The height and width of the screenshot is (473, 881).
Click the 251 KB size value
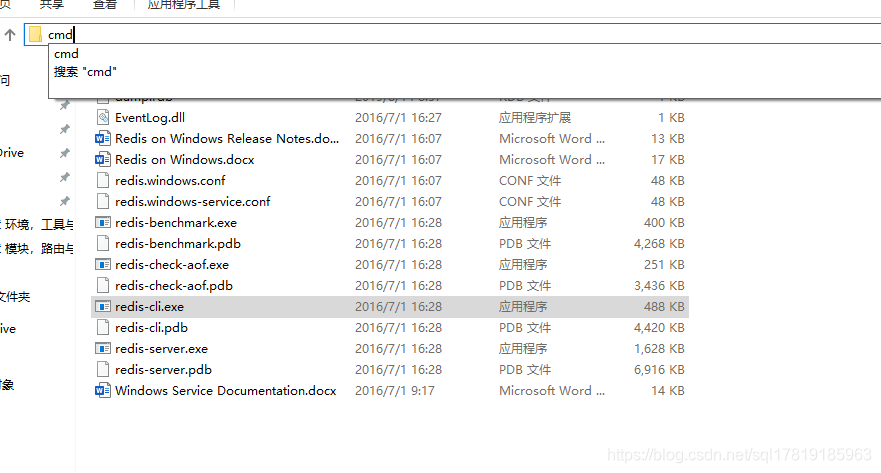point(665,265)
